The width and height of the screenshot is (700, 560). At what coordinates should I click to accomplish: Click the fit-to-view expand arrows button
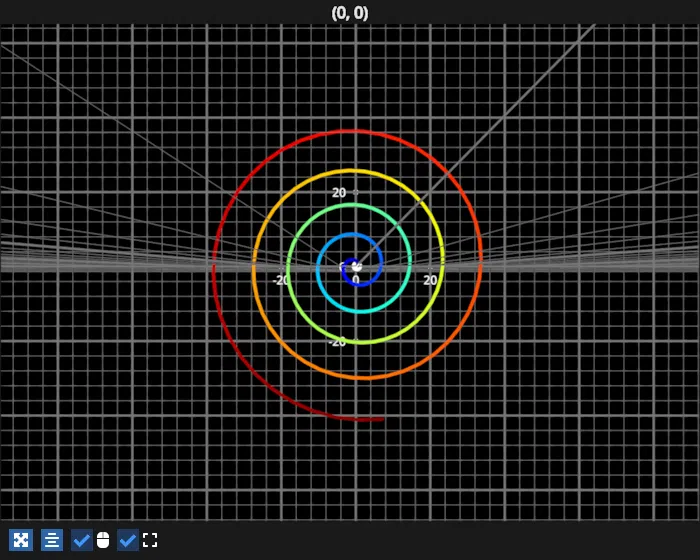[21, 540]
